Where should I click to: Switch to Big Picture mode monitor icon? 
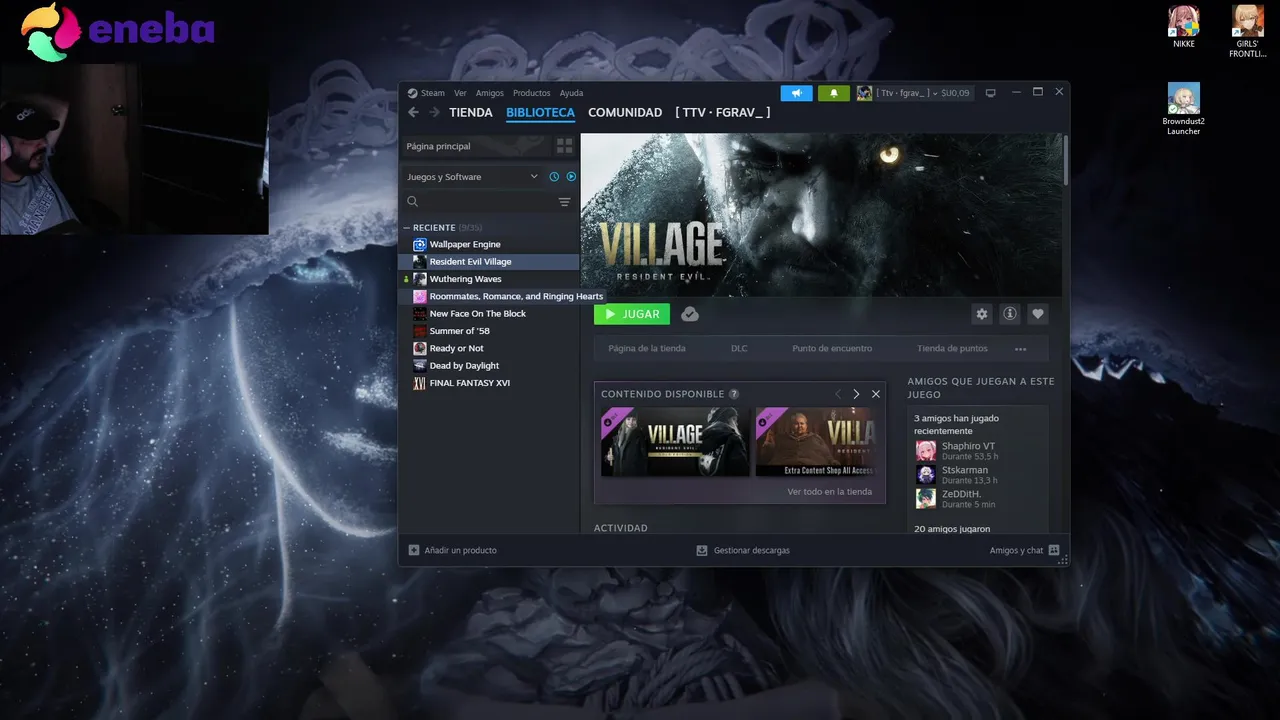click(991, 93)
